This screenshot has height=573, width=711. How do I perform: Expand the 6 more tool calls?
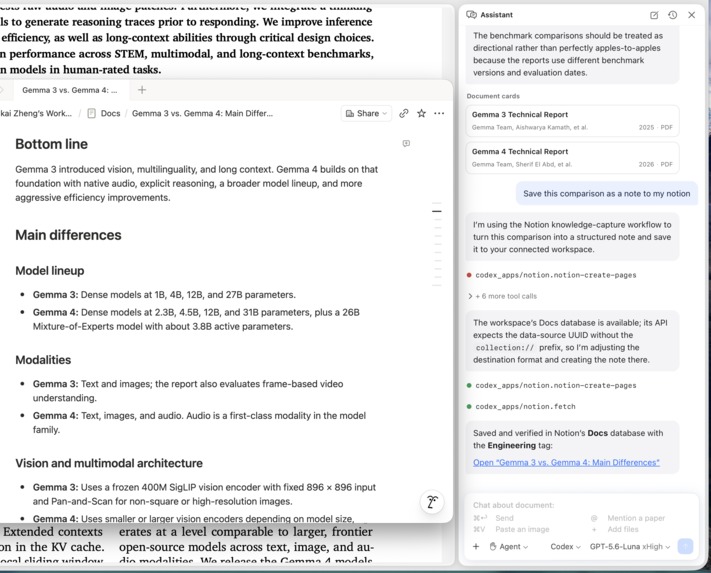[502, 296]
